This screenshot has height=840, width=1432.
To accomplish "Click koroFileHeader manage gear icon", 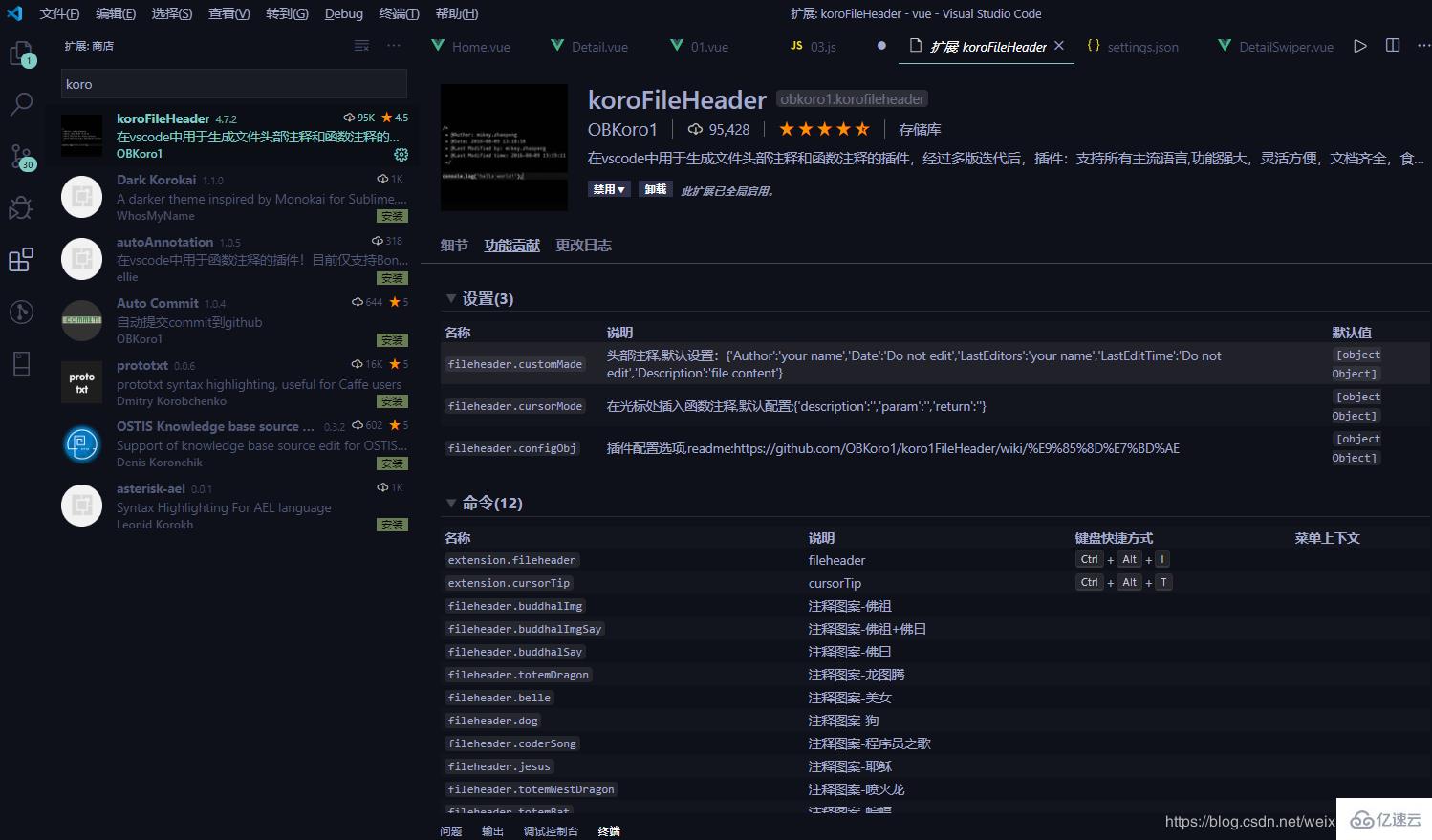I will click(x=401, y=154).
